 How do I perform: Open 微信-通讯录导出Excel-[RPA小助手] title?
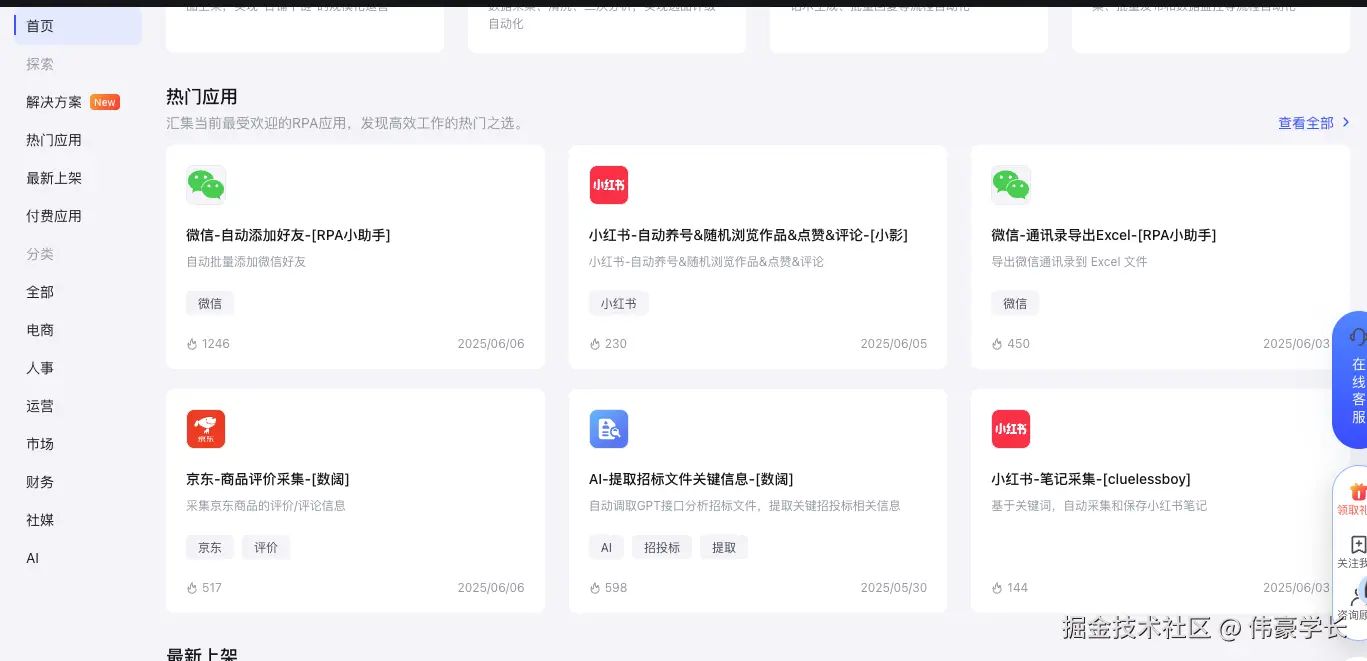pos(1103,235)
